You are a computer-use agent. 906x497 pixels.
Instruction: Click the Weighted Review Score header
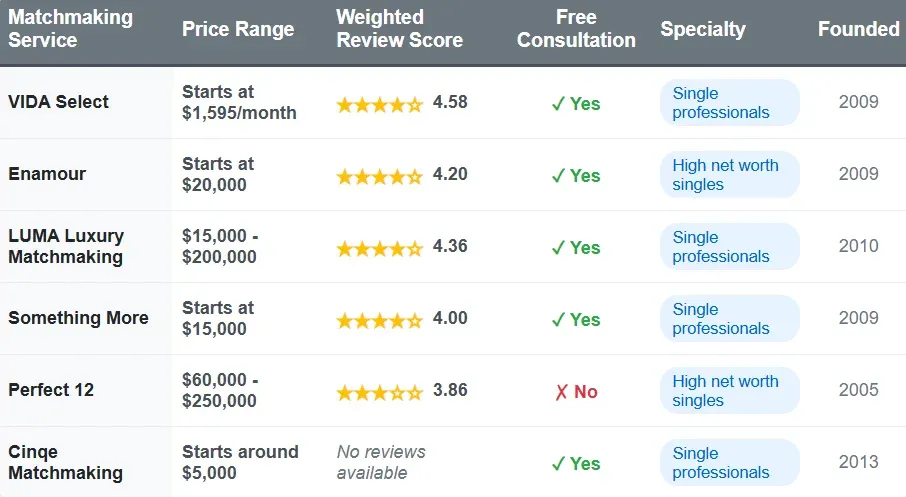399,29
